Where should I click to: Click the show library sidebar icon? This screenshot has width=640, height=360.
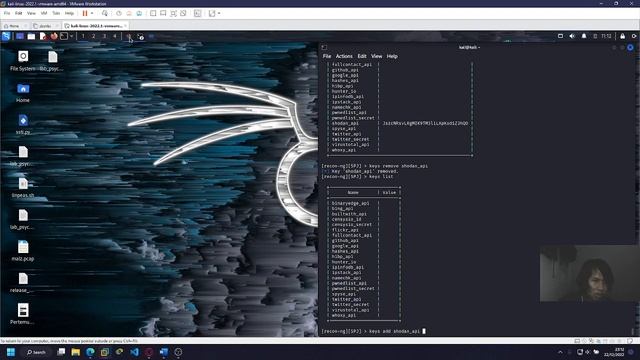tap(153, 13)
